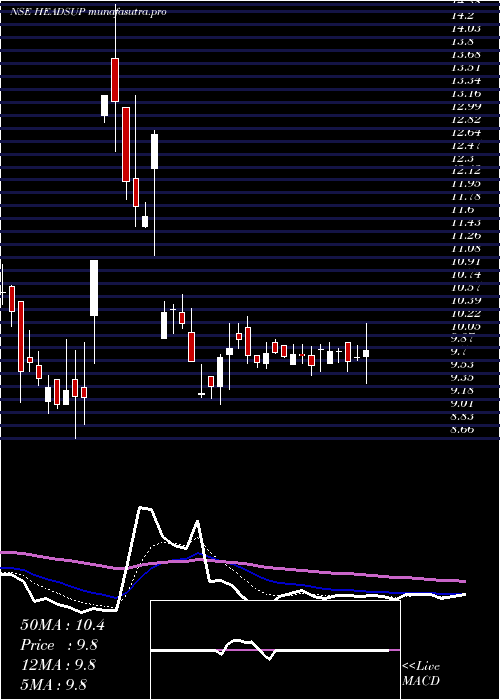Click the MACD inset chart thumbnail
This screenshot has width=500, height=700.
[x=275, y=650]
